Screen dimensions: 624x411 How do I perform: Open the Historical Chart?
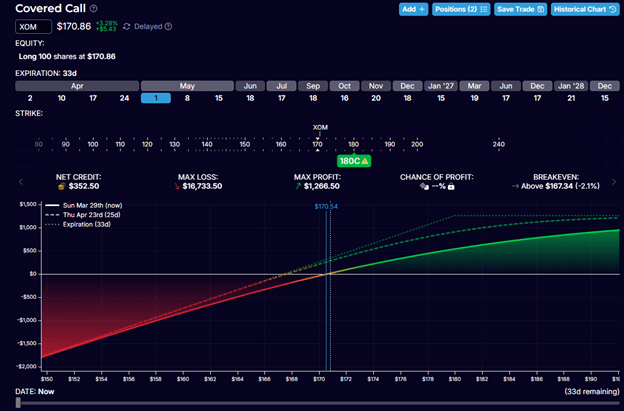pos(585,9)
